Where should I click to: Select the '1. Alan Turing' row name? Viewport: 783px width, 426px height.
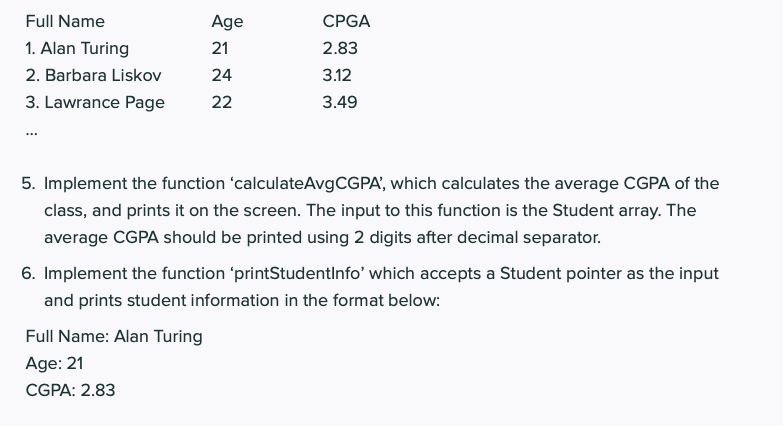point(77,48)
